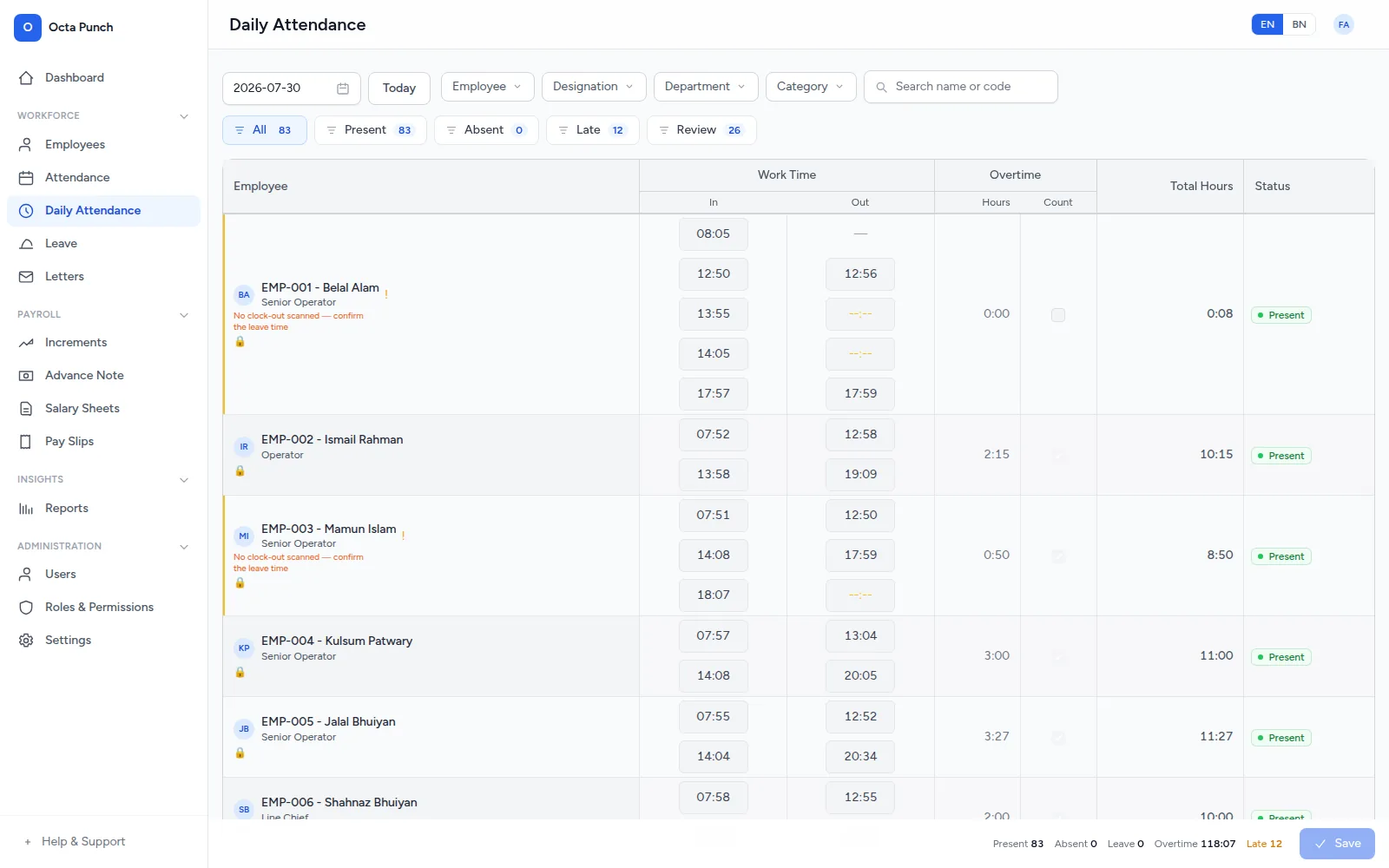The height and width of the screenshot is (868, 1389).
Task: Collapse the Workforce sidebar section
Action: (184, 115)
